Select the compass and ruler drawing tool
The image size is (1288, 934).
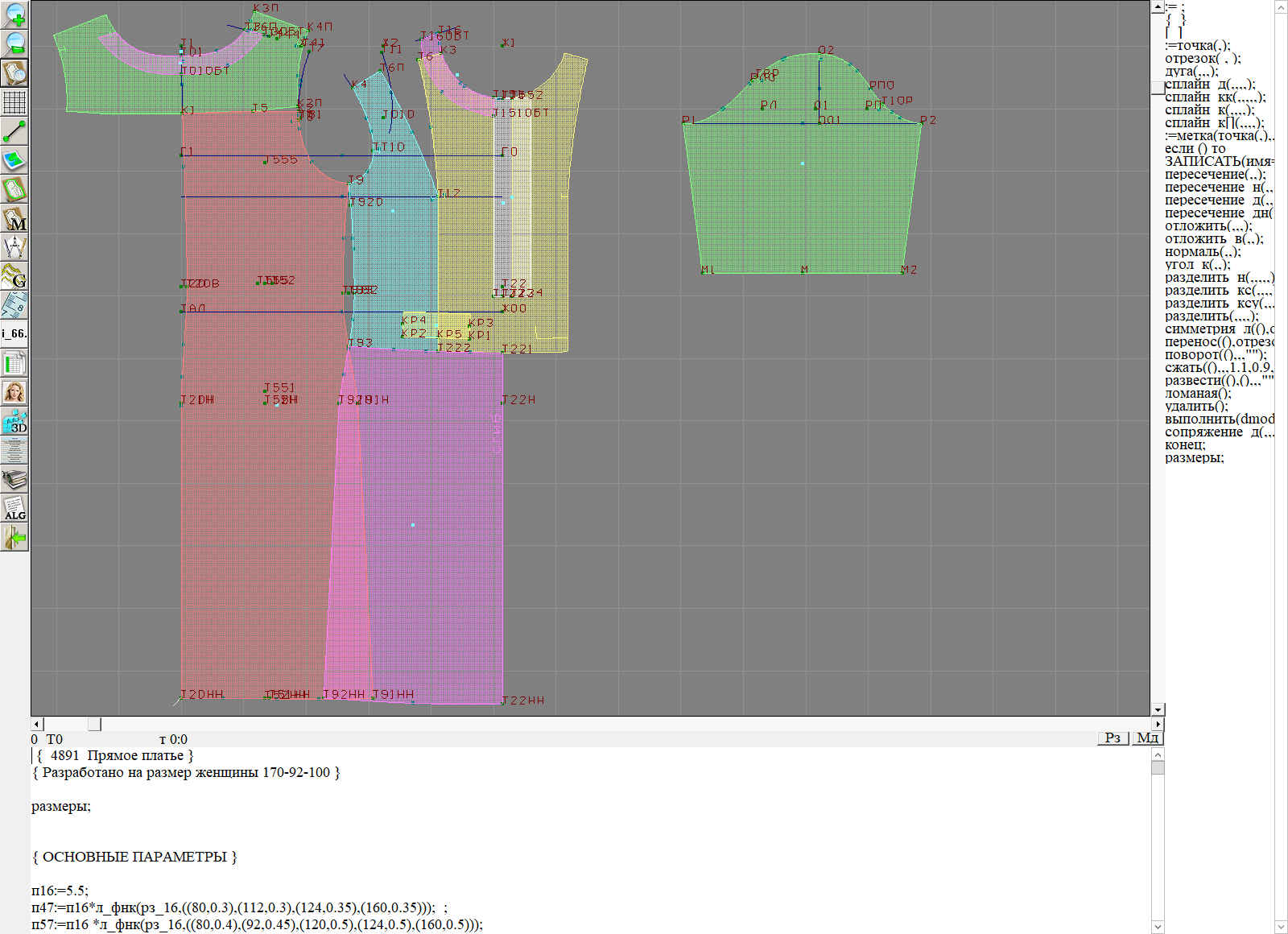pos(14,247)
